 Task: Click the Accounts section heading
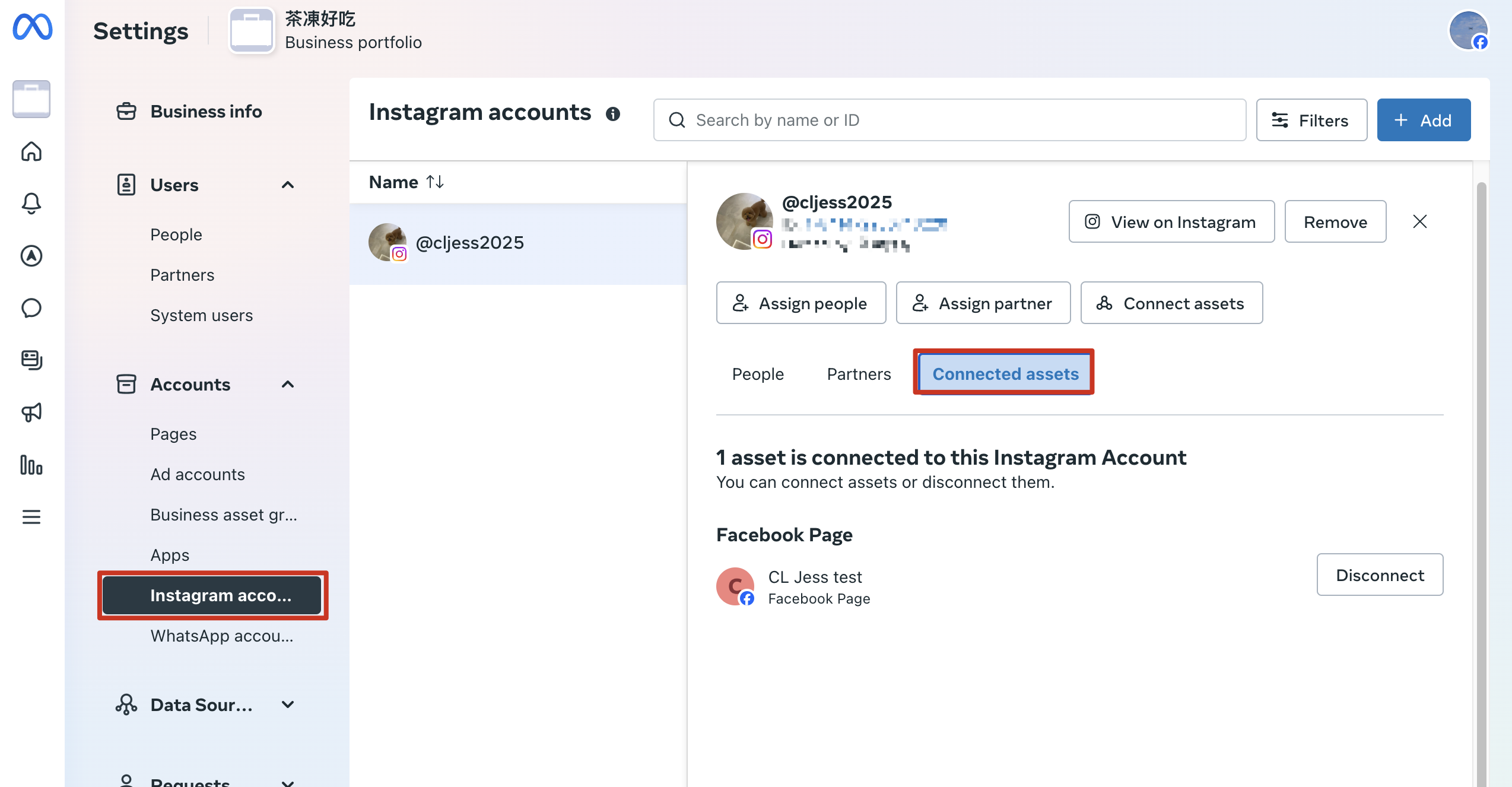pyautogui.click(x=190, y=385)
